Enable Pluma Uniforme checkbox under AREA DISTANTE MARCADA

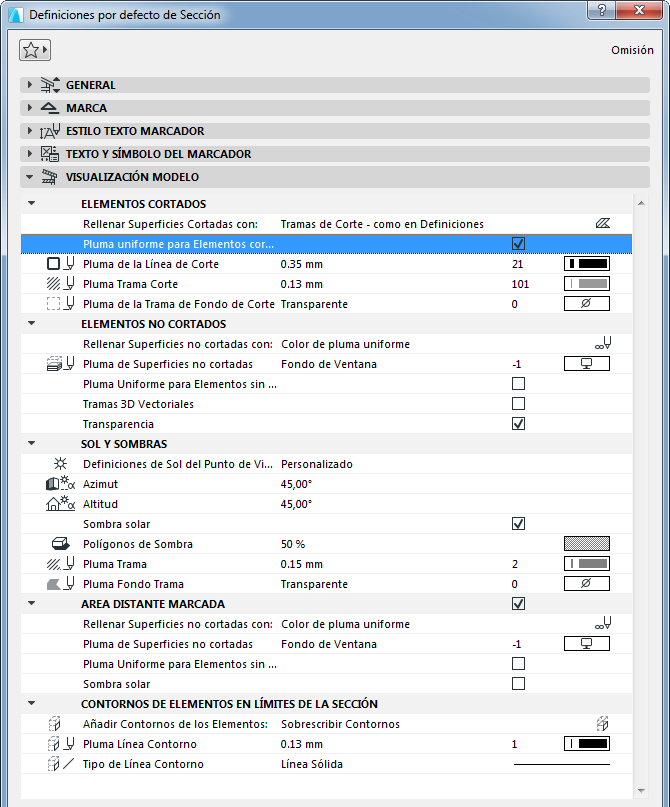[518, 664]
